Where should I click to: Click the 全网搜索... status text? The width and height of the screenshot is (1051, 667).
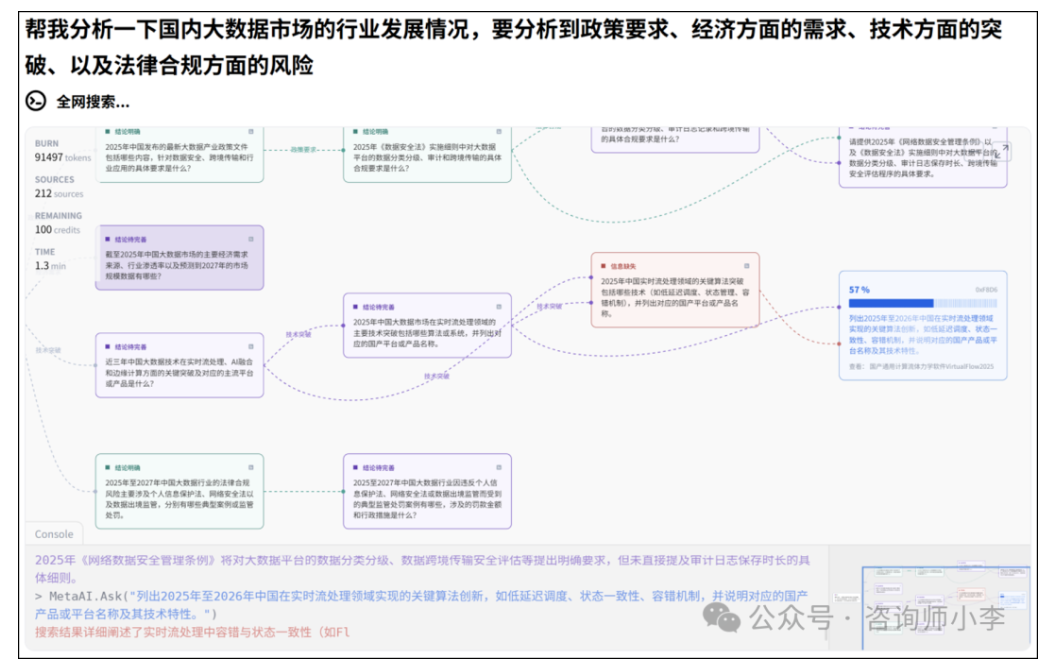[x=92, y=102]
